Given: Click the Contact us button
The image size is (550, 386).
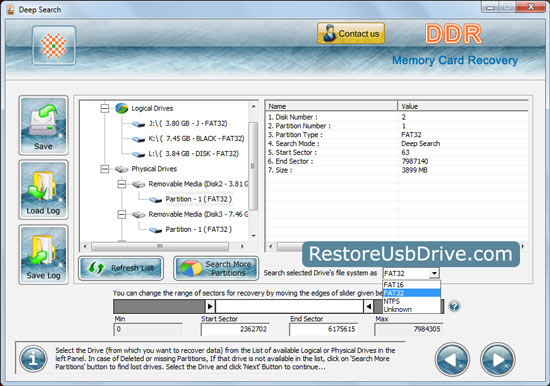Looking at the screenshot, I should coord(351,34).
